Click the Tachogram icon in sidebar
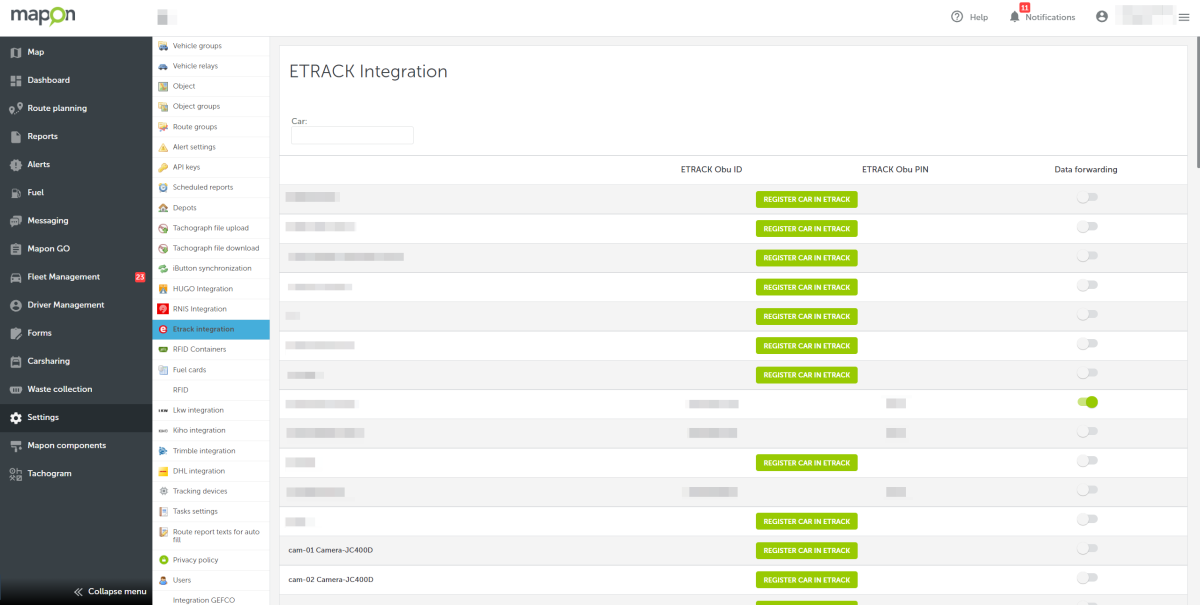Screen dimensions: 1200x605 point(16,473)
